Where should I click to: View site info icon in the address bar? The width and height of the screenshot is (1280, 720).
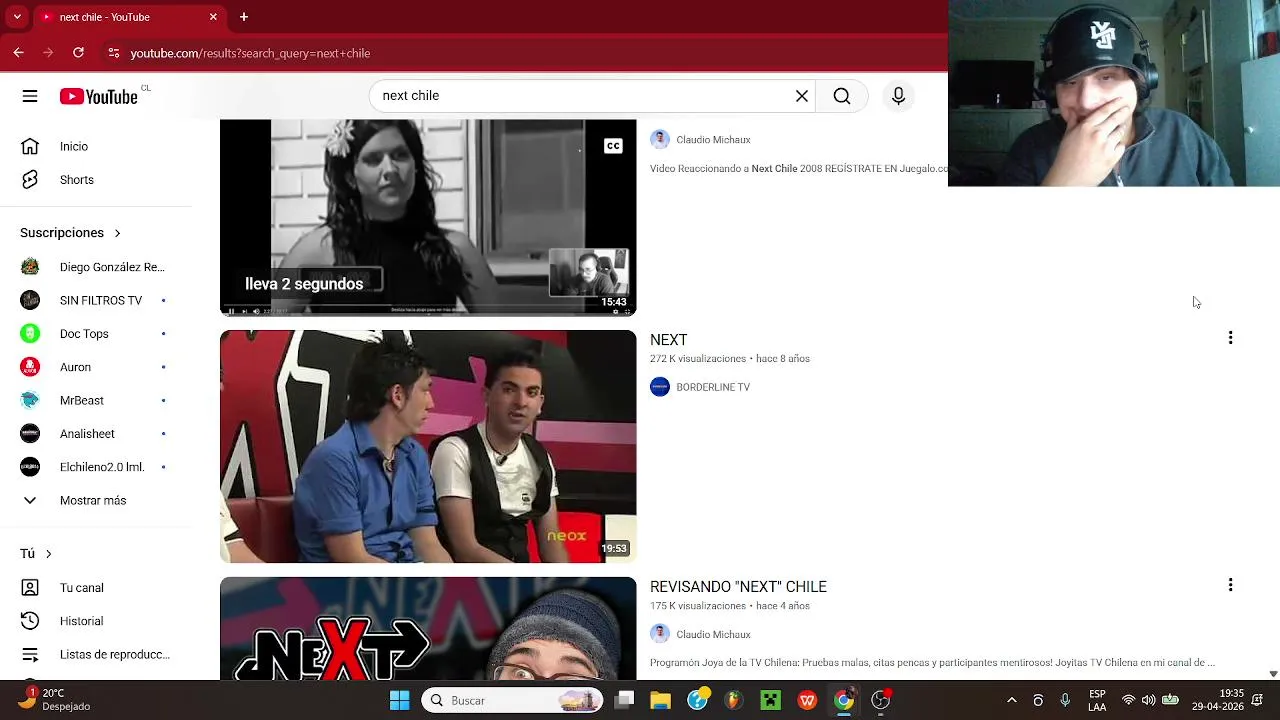coord(114,53)
